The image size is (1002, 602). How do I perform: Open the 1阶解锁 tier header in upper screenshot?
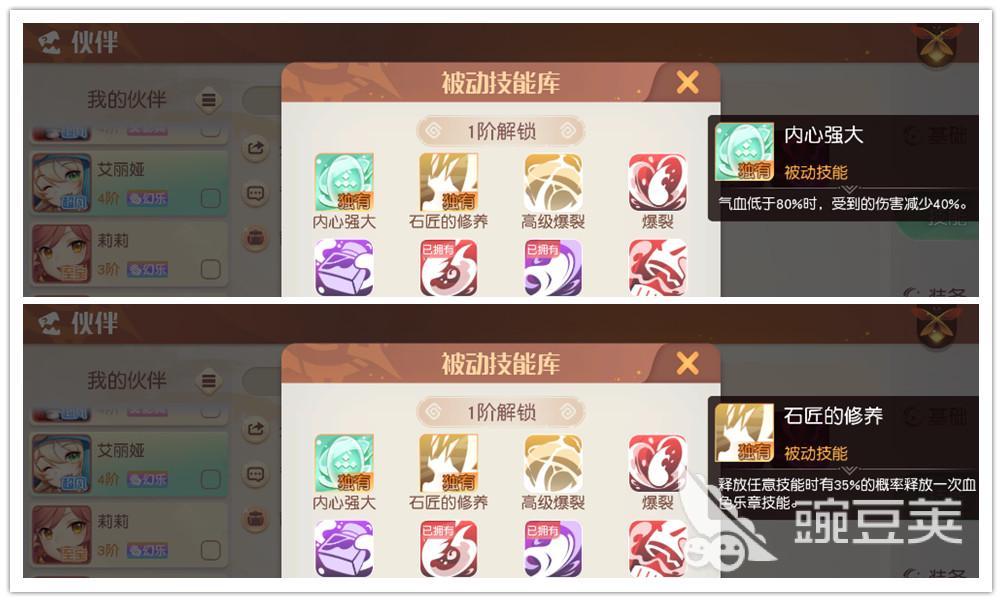click(501, 131)
